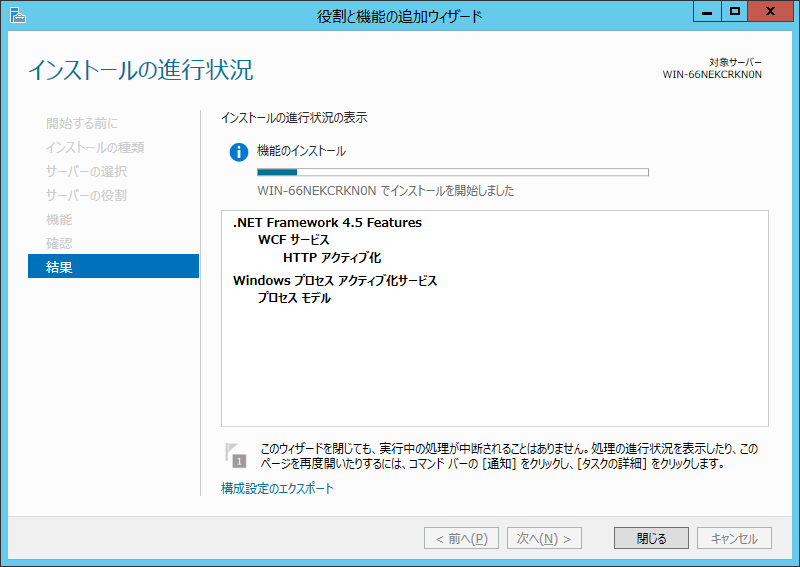Screen dimensions: 800x567
Task: Click HTTP アクティブ化 list entry
Action: pos(332,258)
